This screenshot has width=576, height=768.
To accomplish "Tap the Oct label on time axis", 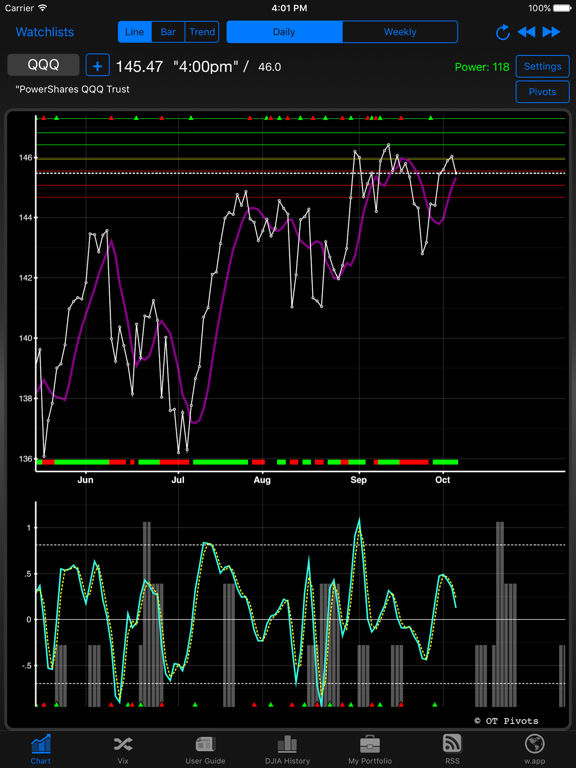I will 442,480.
